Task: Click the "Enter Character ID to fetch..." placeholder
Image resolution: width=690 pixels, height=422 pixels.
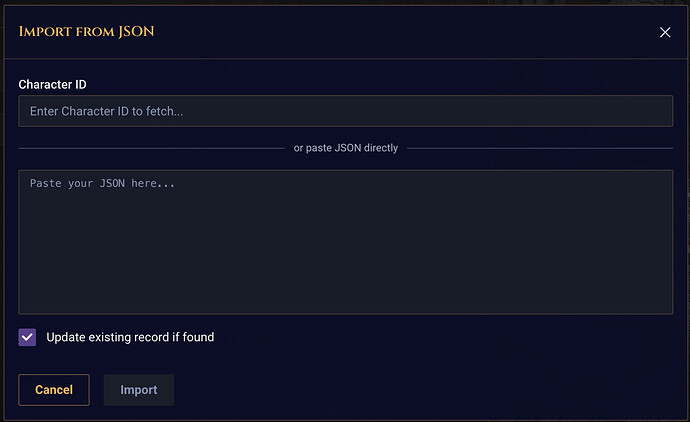Action: coord(107,111)
